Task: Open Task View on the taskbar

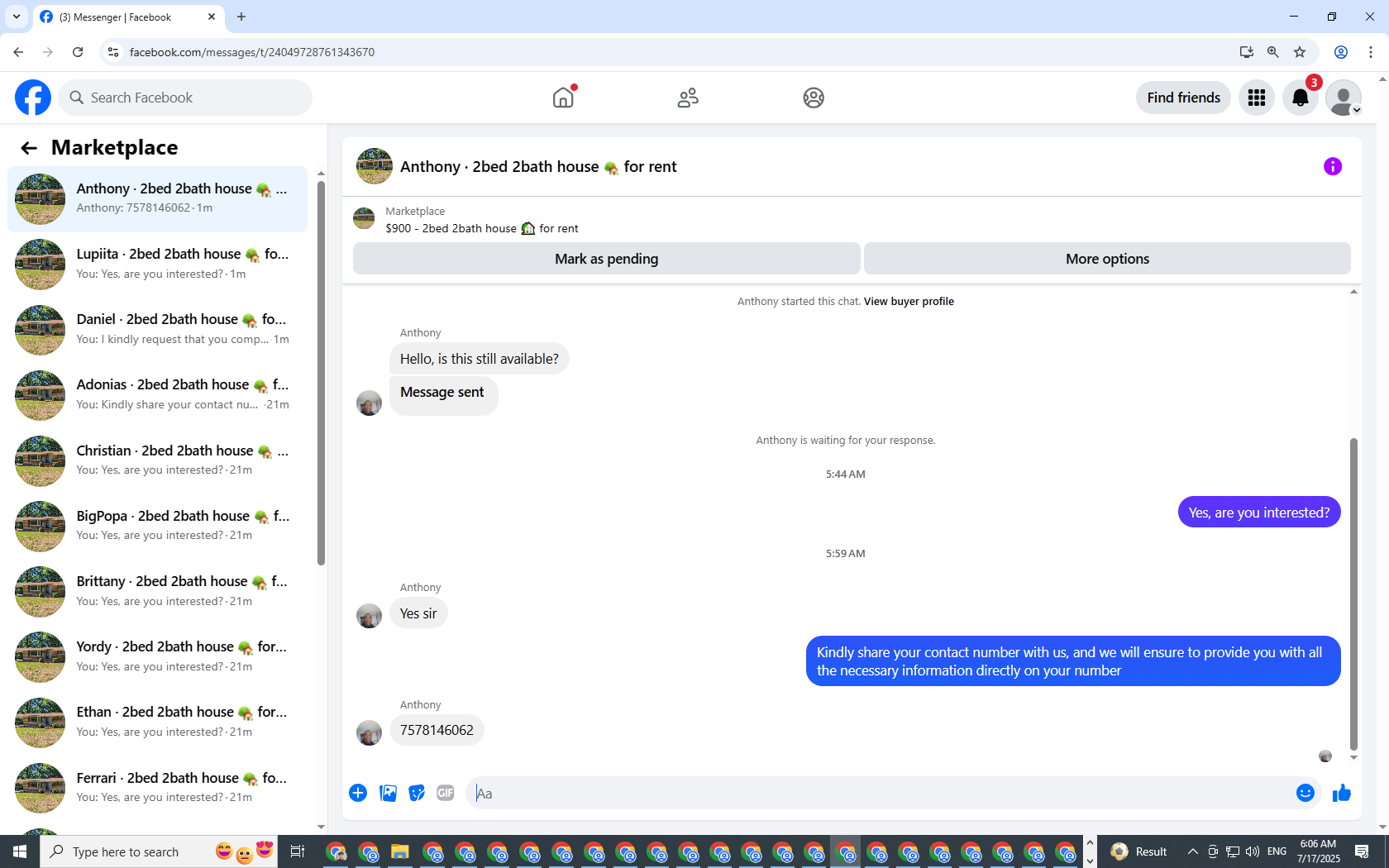Action: click(x=298, y=851)
